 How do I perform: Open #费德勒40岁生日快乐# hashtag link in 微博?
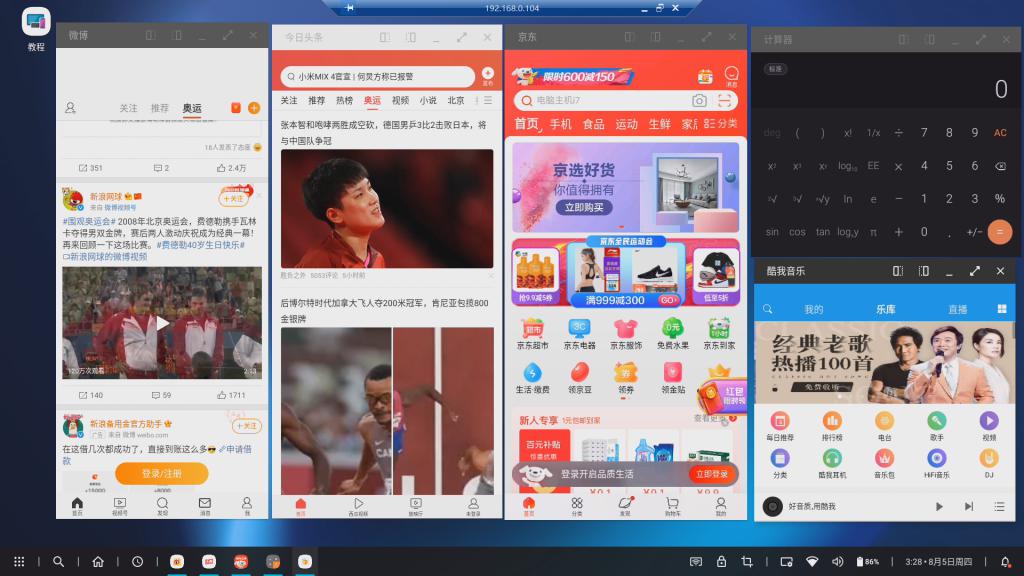coord(200,245)
